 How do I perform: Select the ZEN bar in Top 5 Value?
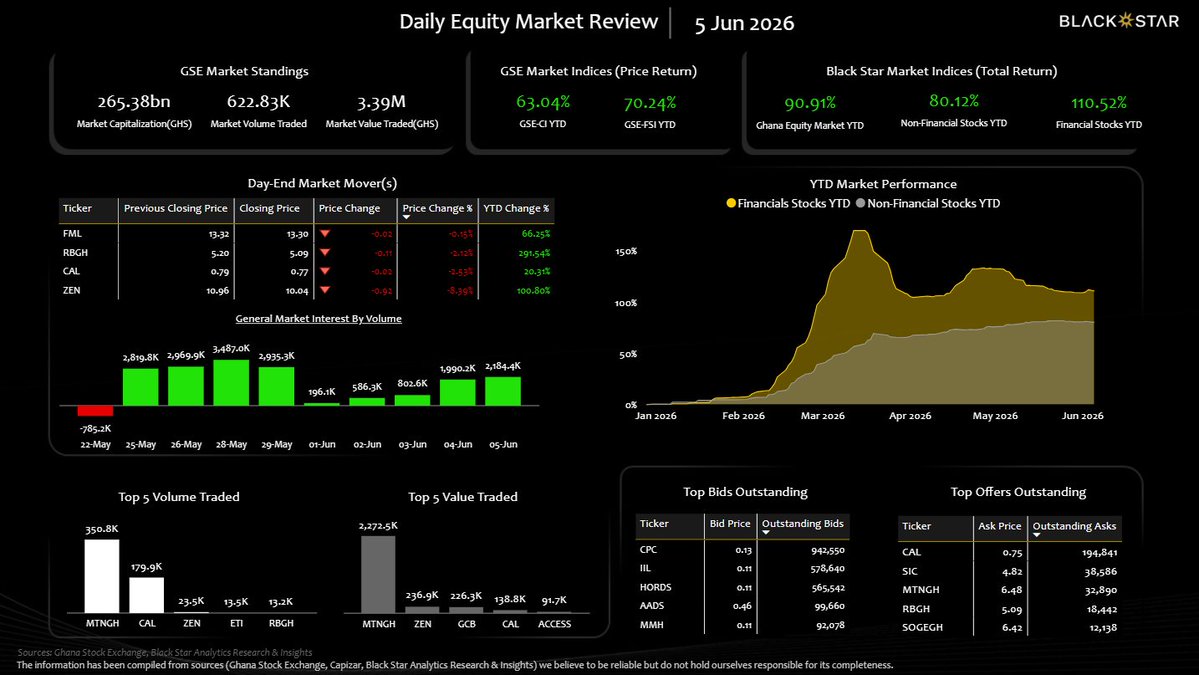[x=422, y=609]
